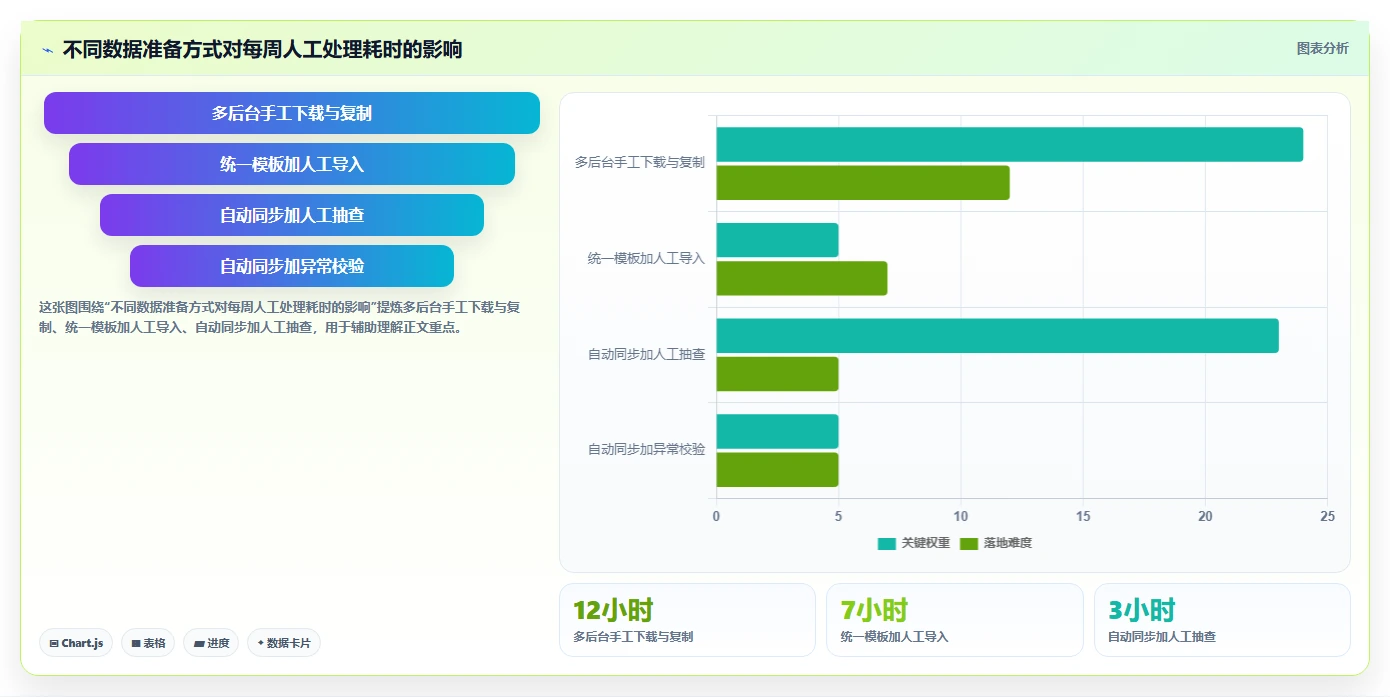Click the 统一模板加人工导入 caption under 7小时
The height and width of the screenshot is (697, 1390).
894,637
